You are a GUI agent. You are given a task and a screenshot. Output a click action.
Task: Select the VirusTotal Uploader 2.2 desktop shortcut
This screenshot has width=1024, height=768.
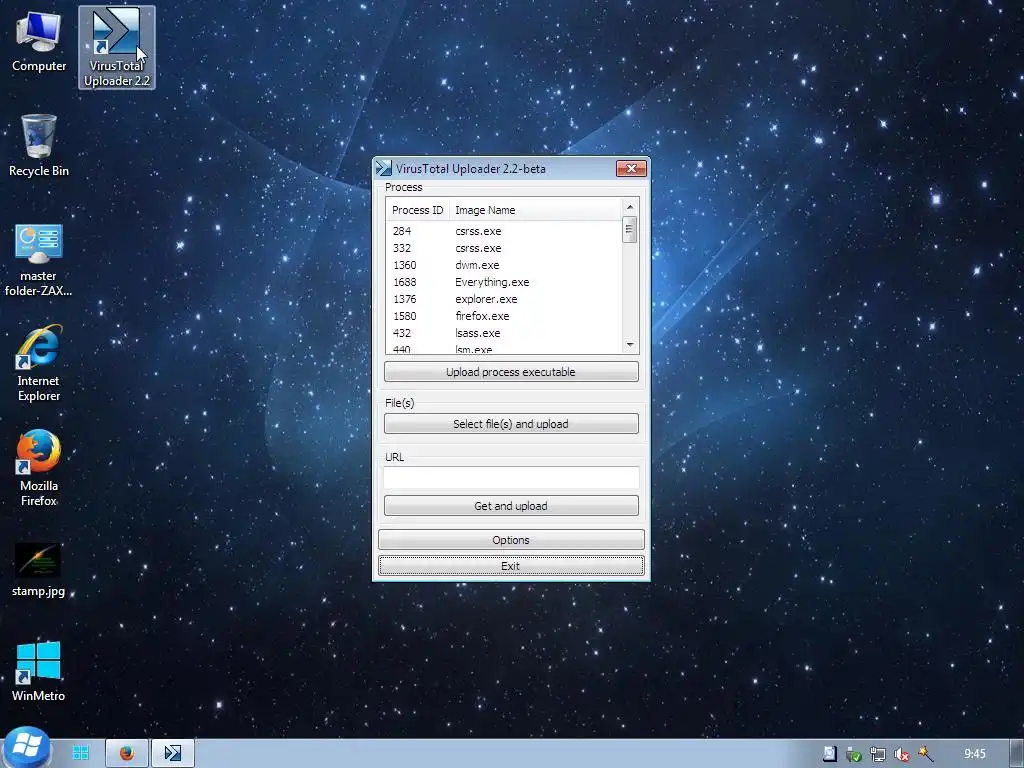click(117, 48)
